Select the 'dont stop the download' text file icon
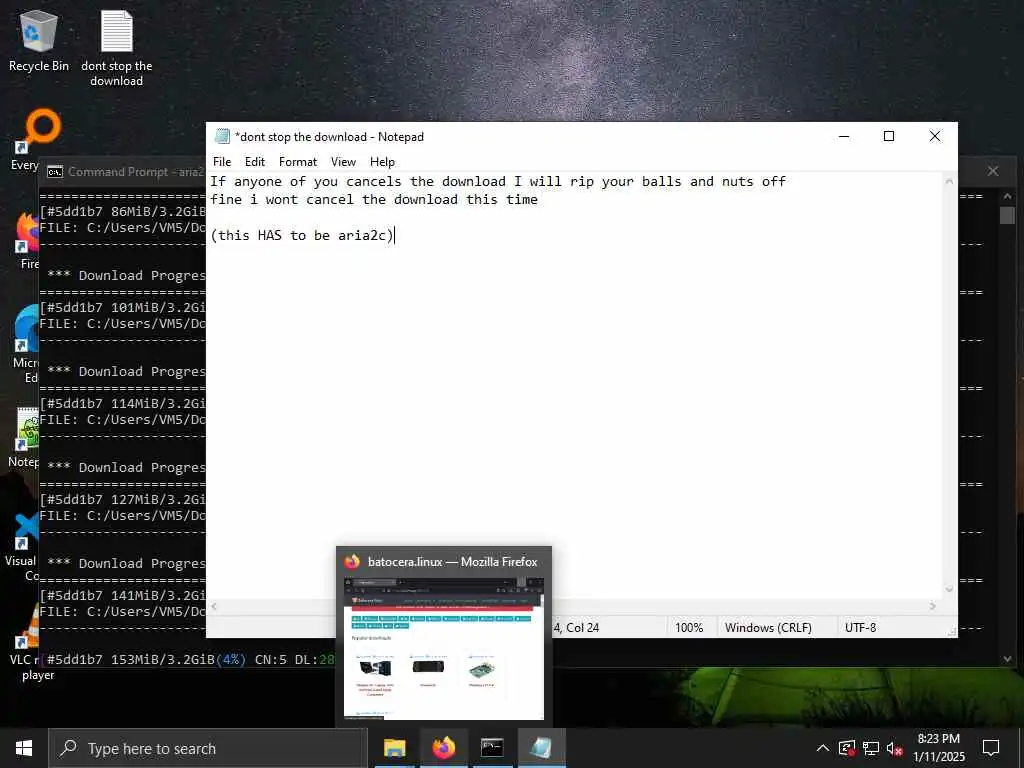Screen dimensions: 1024x768 coord(116,48)
